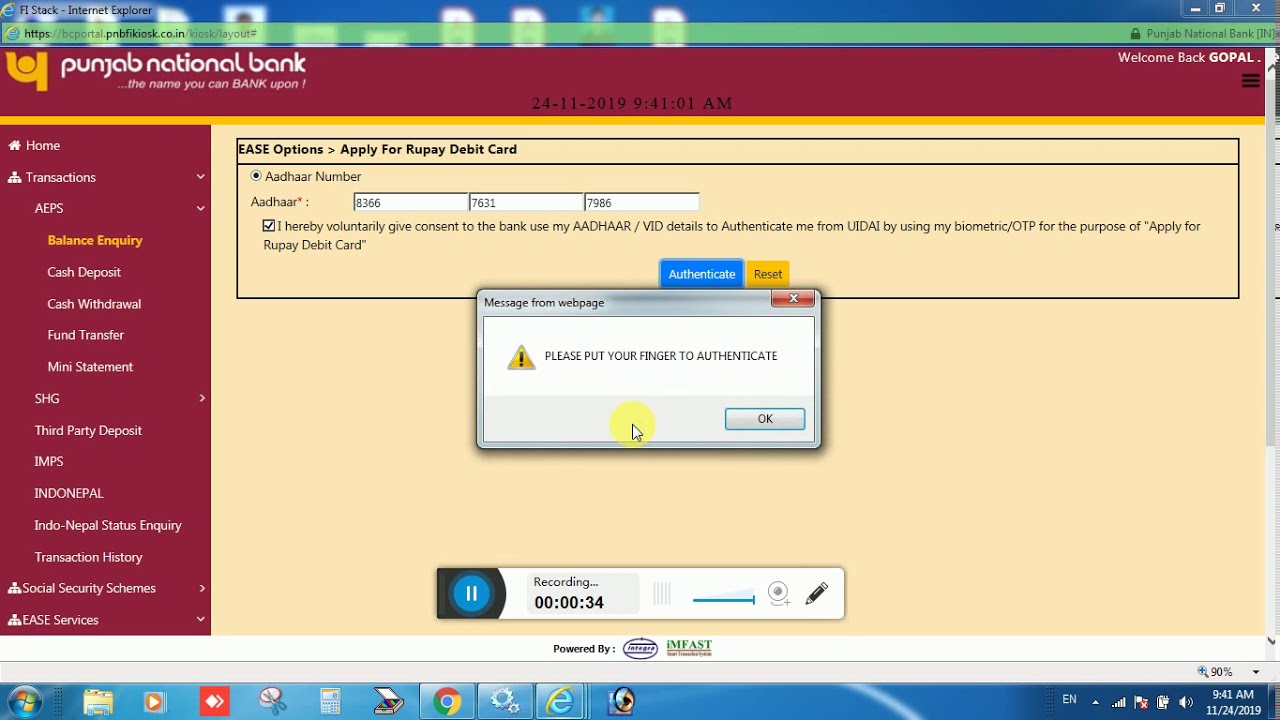The height and width of the screenshot is (720, 1280).
Task: Collapse the EASE Services section
Action: point(105,620)
